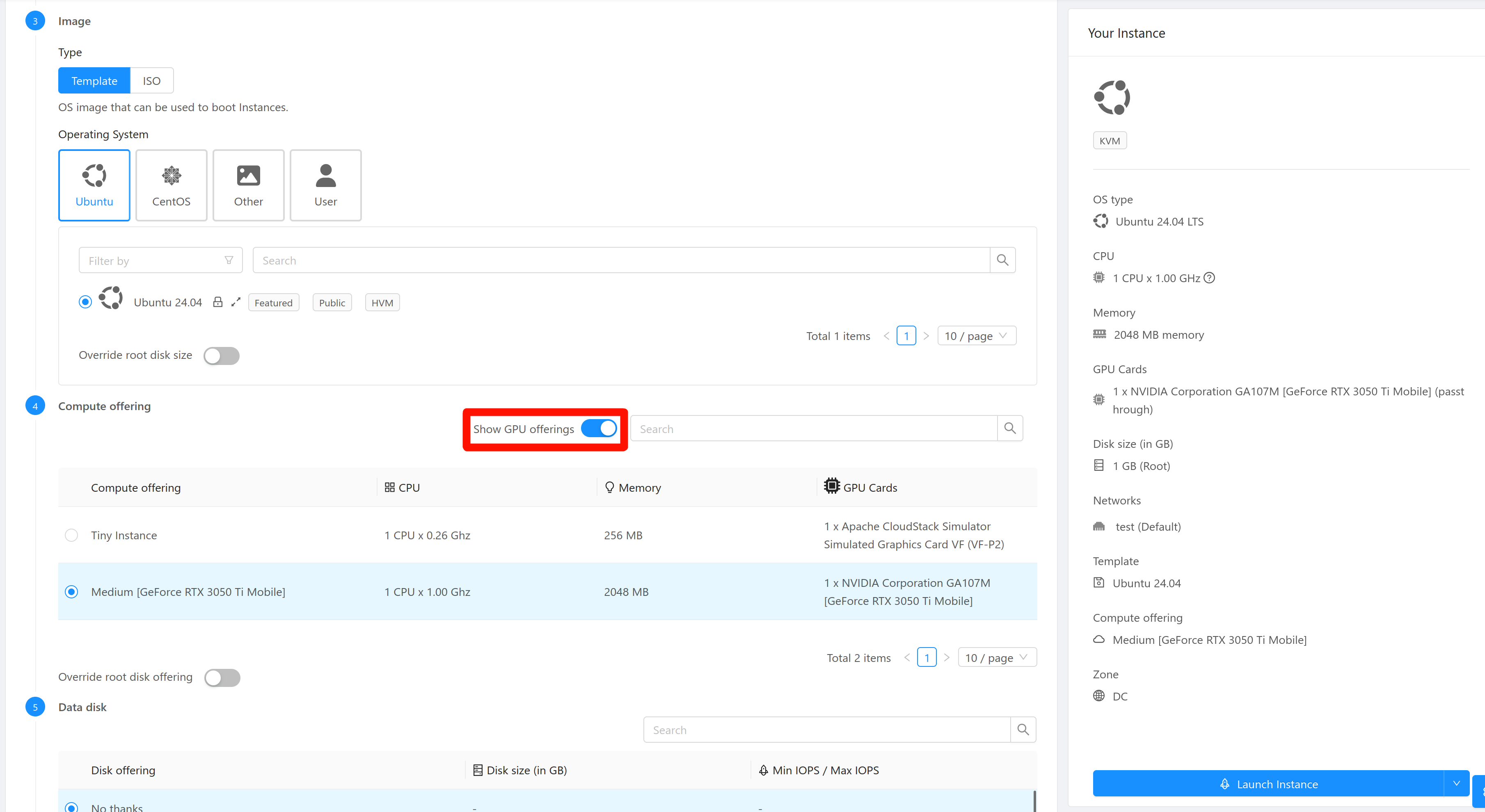Select the No thanks disk offering radio
The image size is (1485, 812).
click(x=71, y=807)
